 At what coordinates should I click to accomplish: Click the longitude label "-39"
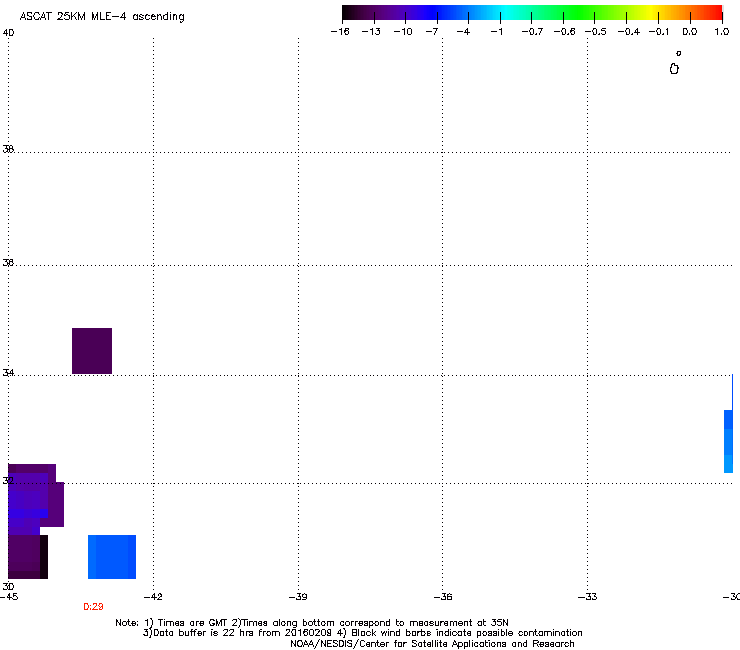[298, 597]
